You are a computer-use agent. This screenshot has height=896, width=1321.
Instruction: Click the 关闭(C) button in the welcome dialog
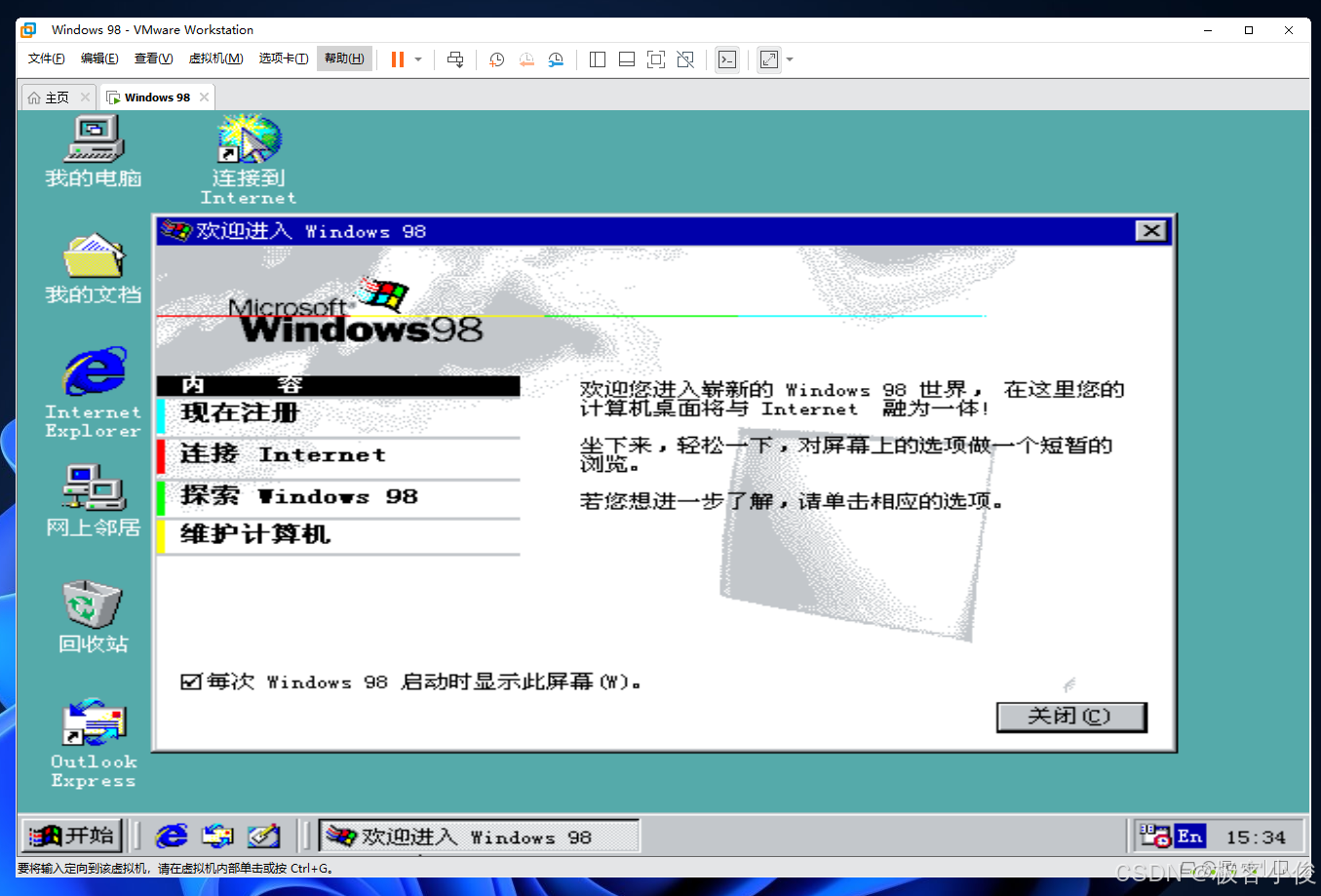coord(1071,717)
